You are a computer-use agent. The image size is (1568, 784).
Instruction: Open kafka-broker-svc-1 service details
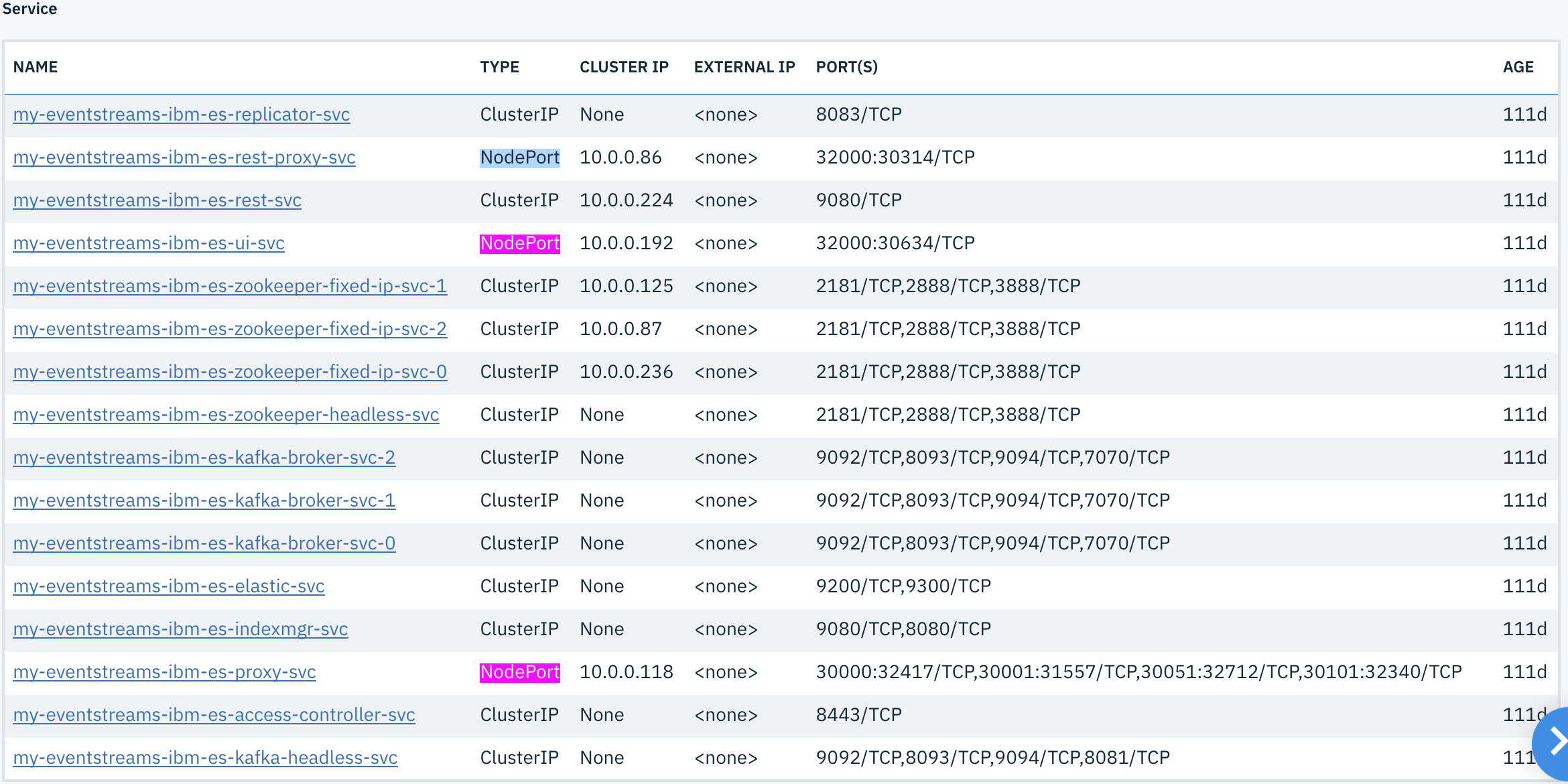(204, 500)
